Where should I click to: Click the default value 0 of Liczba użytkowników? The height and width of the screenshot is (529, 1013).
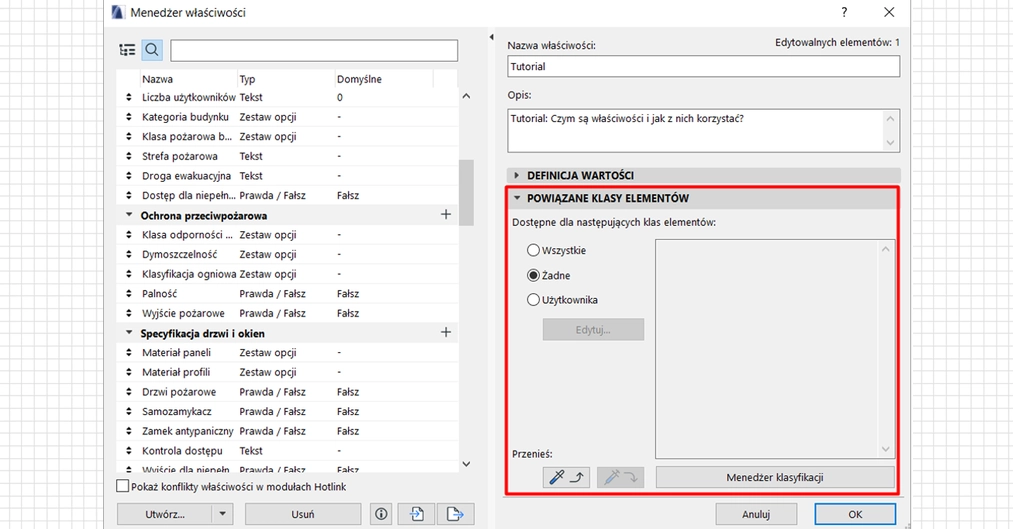point(340,98)
